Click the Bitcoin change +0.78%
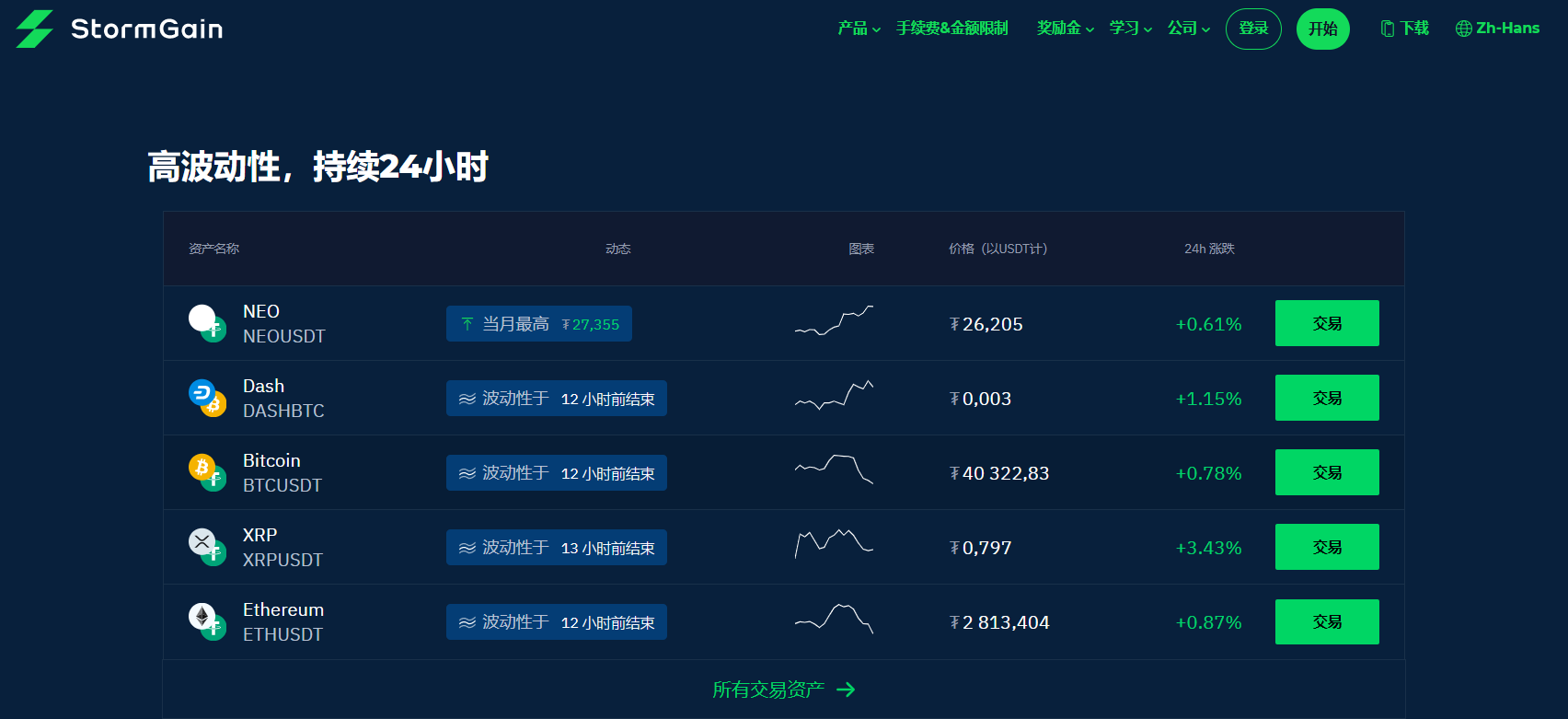 pyautogui.click(x=1209, y=473)
